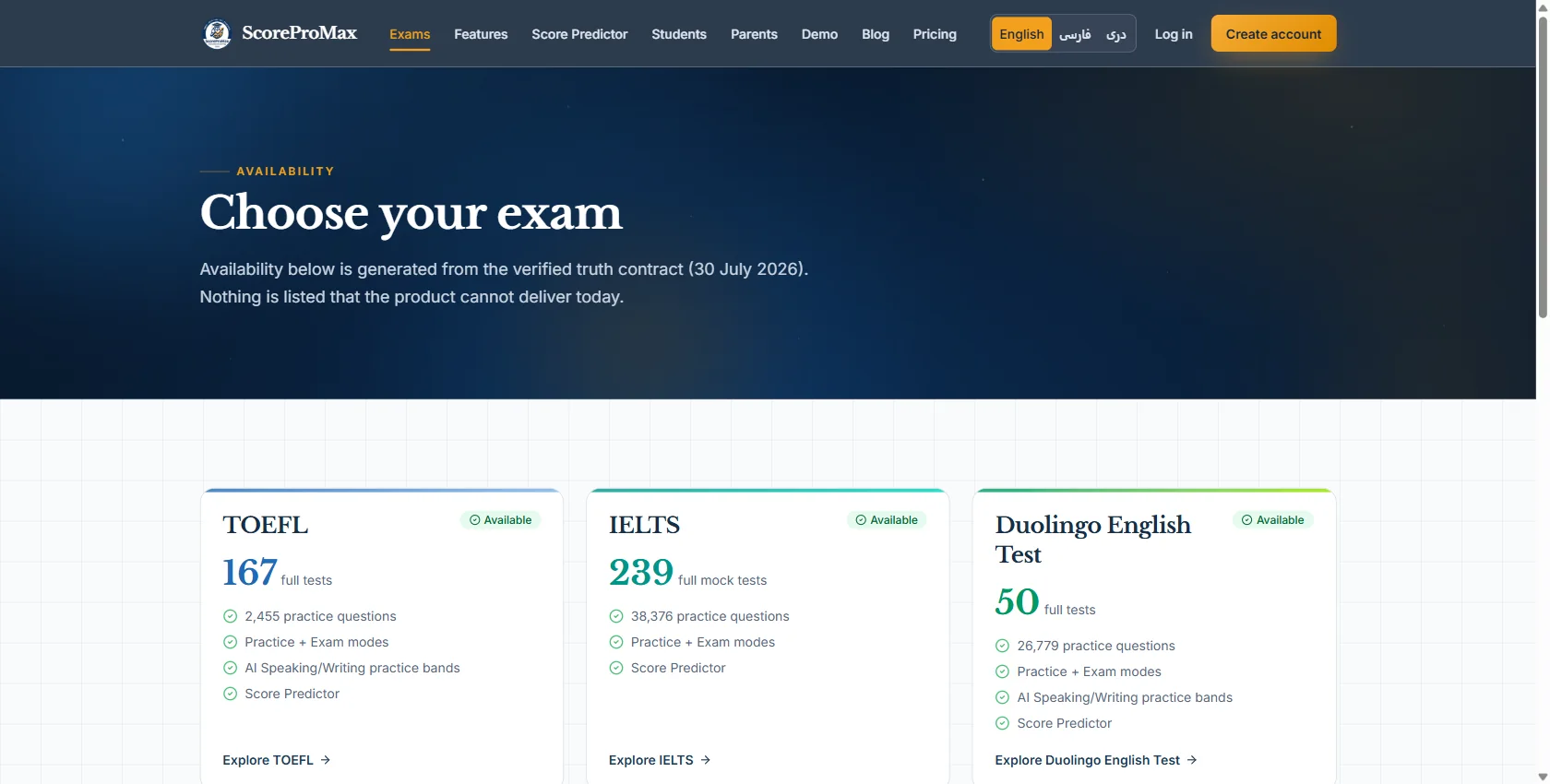The height and width of the screenshot is (784, 1550).
Task: Click check icon beside IELTS Practice + Exam modes
Action: [x=616, y=642]
